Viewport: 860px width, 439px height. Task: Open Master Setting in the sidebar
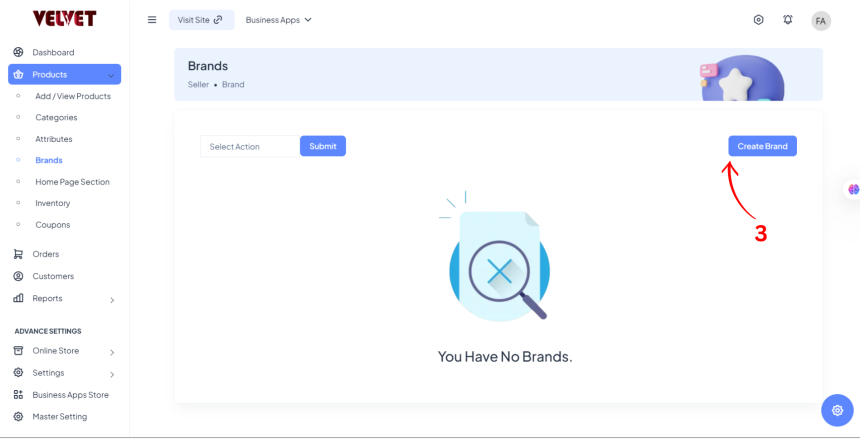pos(59,417)
